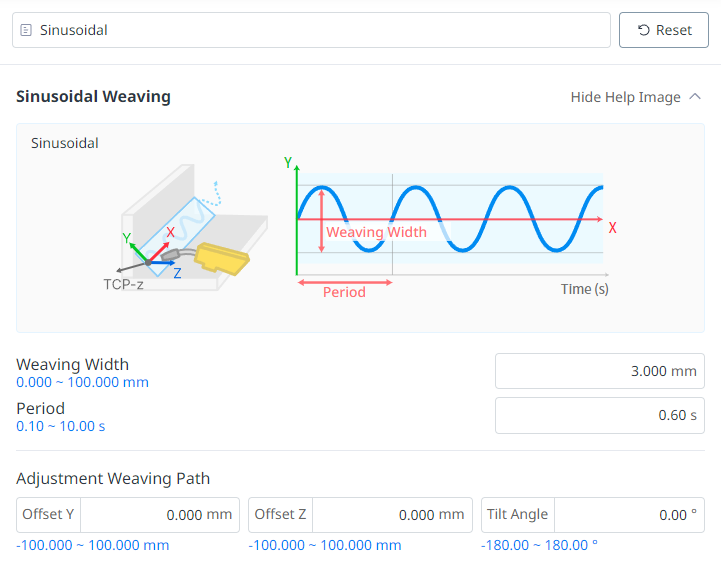
Task: Click the Time (s) axis label
Action: tap(584, 289)
